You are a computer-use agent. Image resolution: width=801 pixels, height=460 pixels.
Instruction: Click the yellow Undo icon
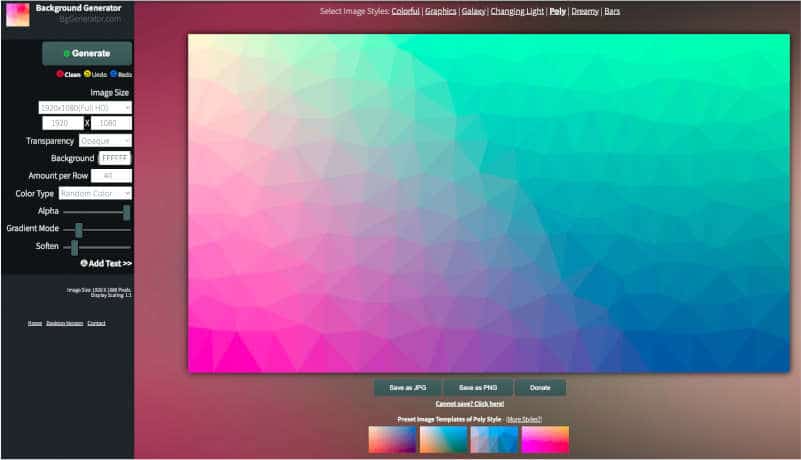coord(87,74)
